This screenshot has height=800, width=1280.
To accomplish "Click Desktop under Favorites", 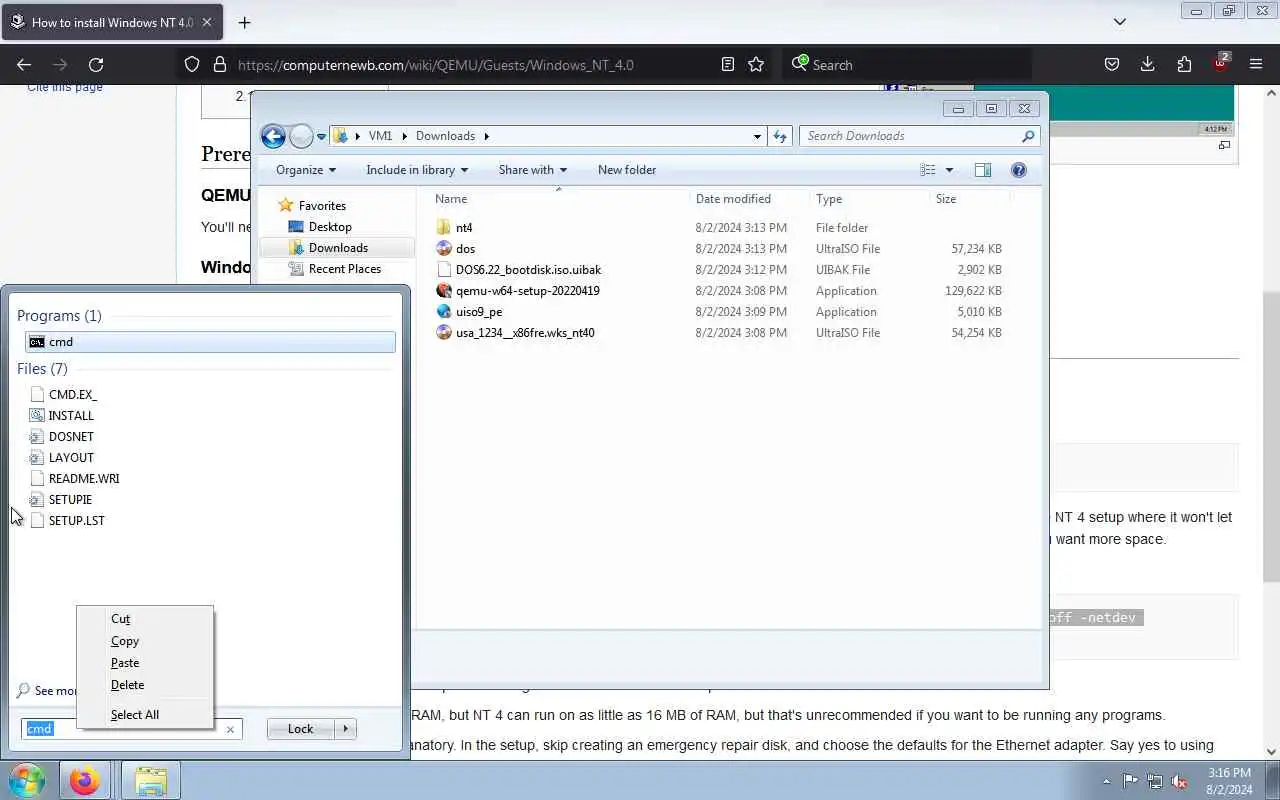I will click(330, 227).
